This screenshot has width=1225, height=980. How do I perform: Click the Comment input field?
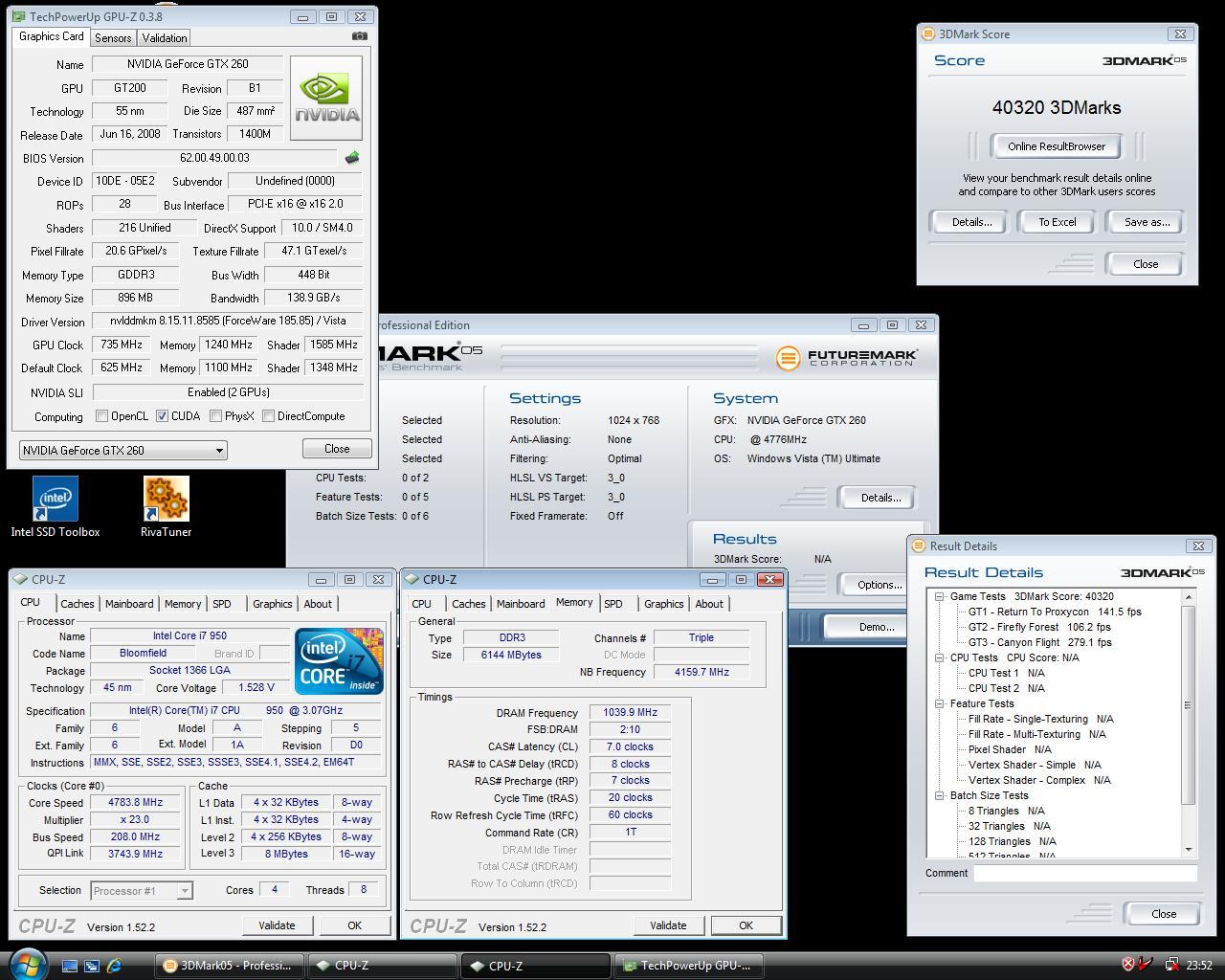(1085, 873)
